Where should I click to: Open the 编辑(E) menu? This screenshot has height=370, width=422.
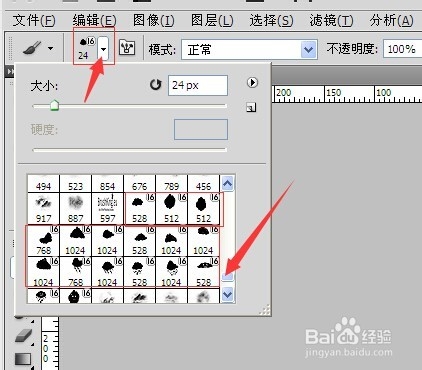coord(95,21)
